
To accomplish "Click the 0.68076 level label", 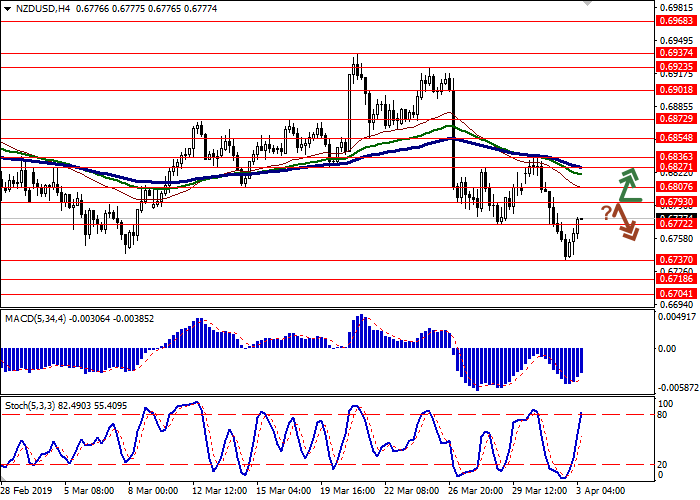I will [x=676, y=186].
